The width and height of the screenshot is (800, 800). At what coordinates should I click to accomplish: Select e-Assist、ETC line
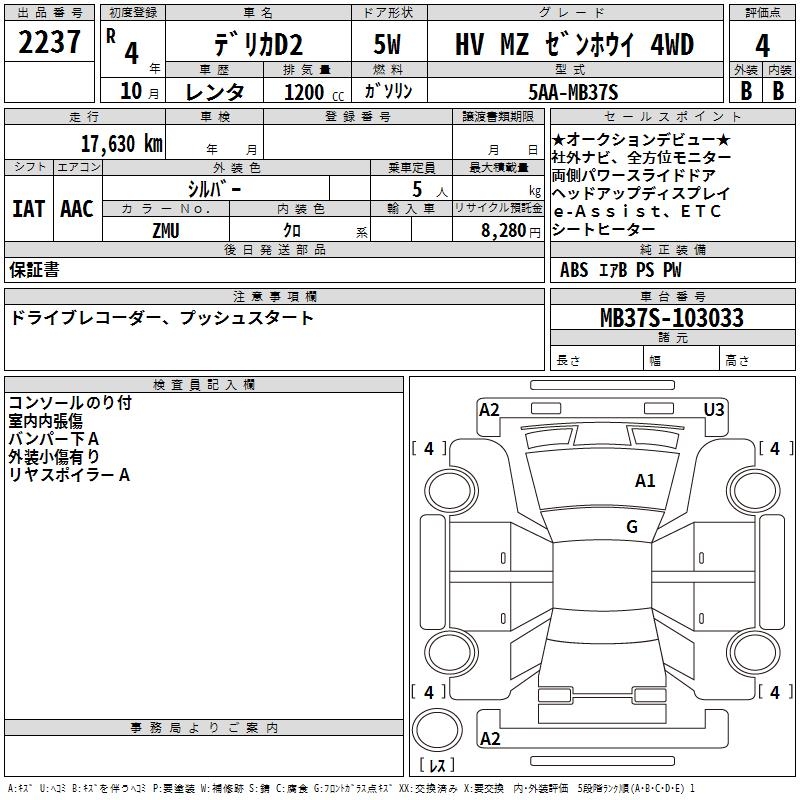(637, 211)
